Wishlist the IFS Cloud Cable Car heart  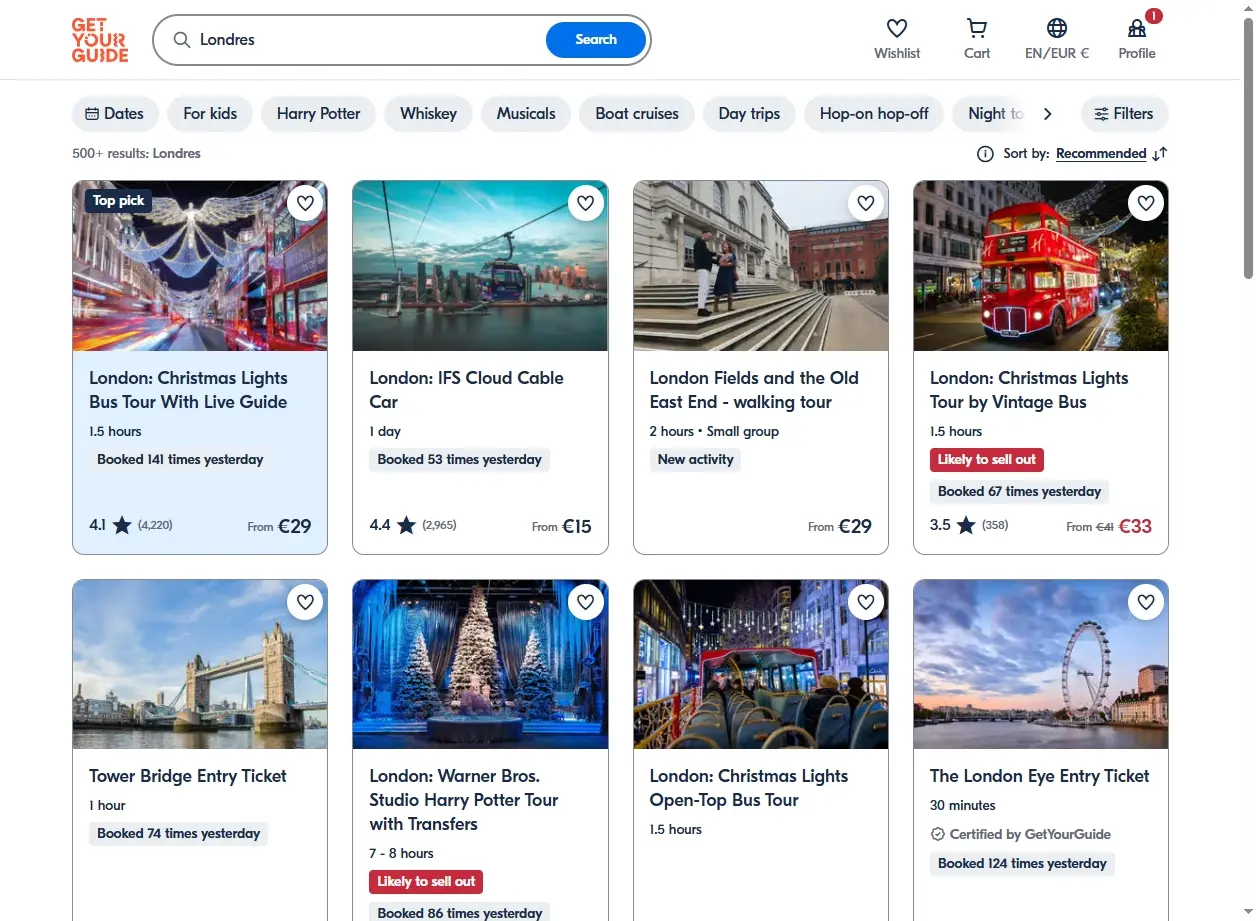click(585, 203)
